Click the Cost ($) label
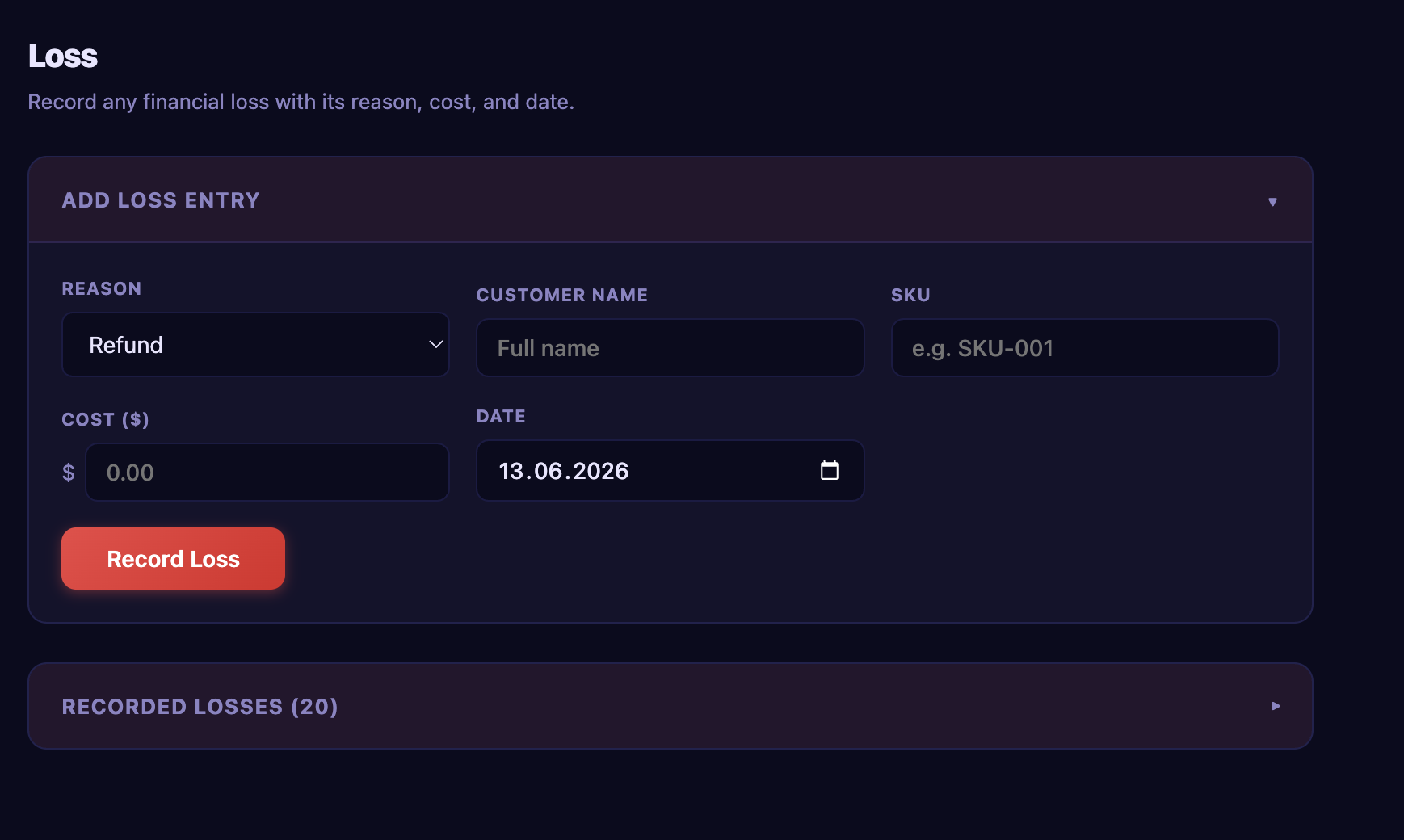 106,419
